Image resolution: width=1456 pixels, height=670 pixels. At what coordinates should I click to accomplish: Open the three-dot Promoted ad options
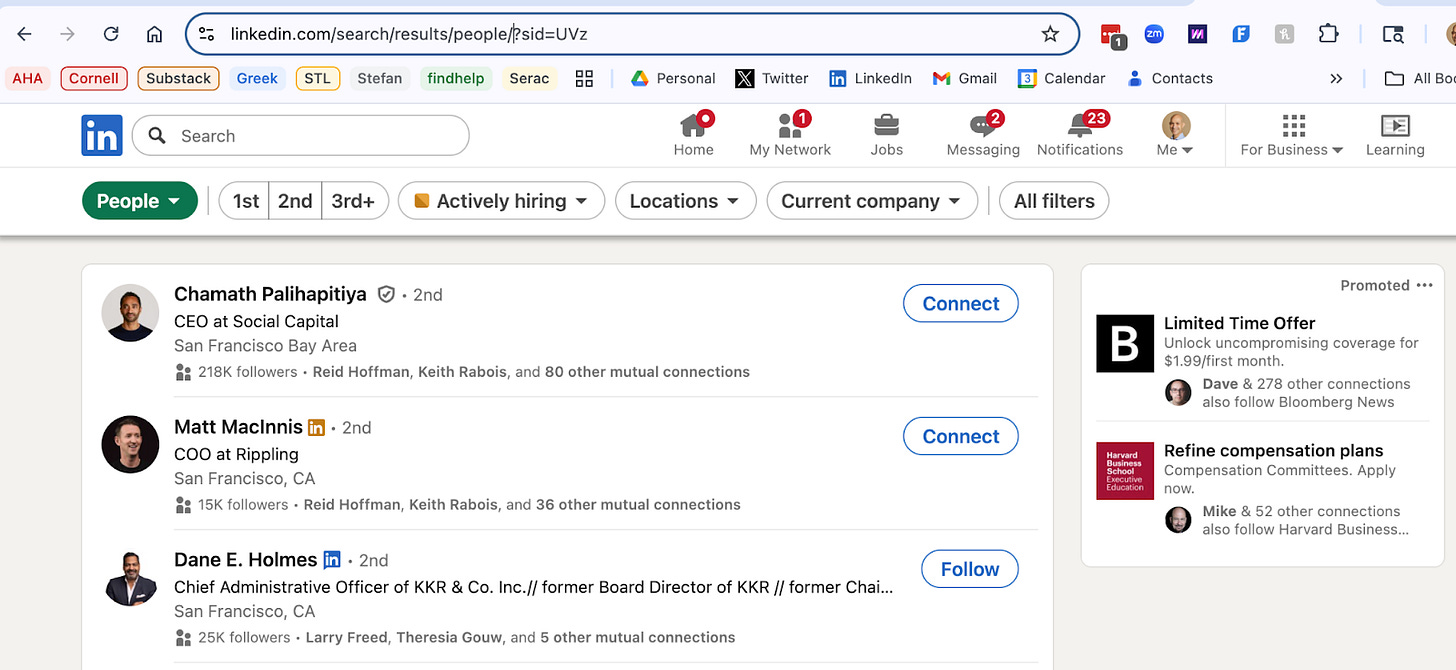pyautogui.click(x=1425, y=285)
